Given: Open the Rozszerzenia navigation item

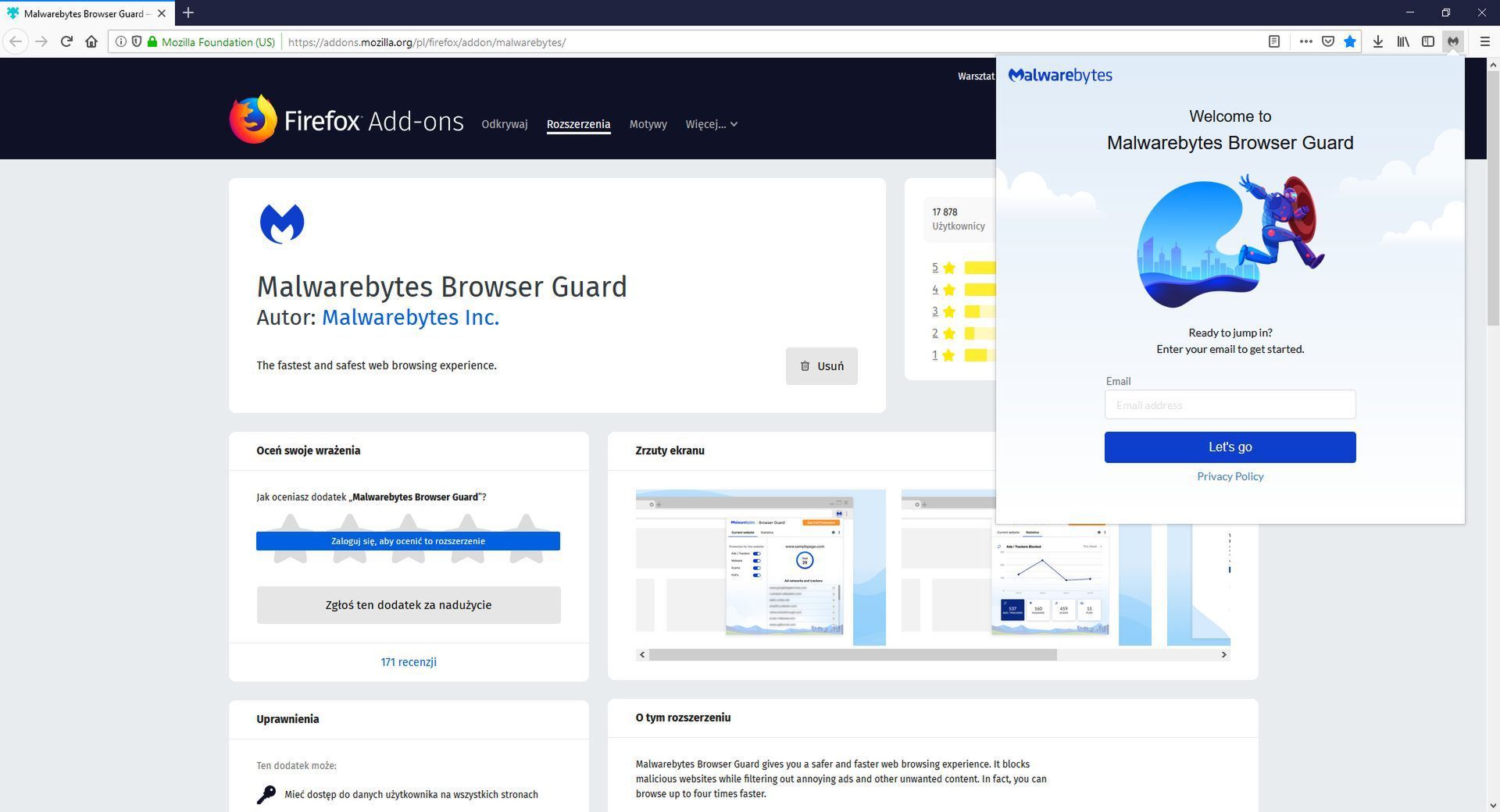Looking at the screenshot, I should (x=578, y=124).
